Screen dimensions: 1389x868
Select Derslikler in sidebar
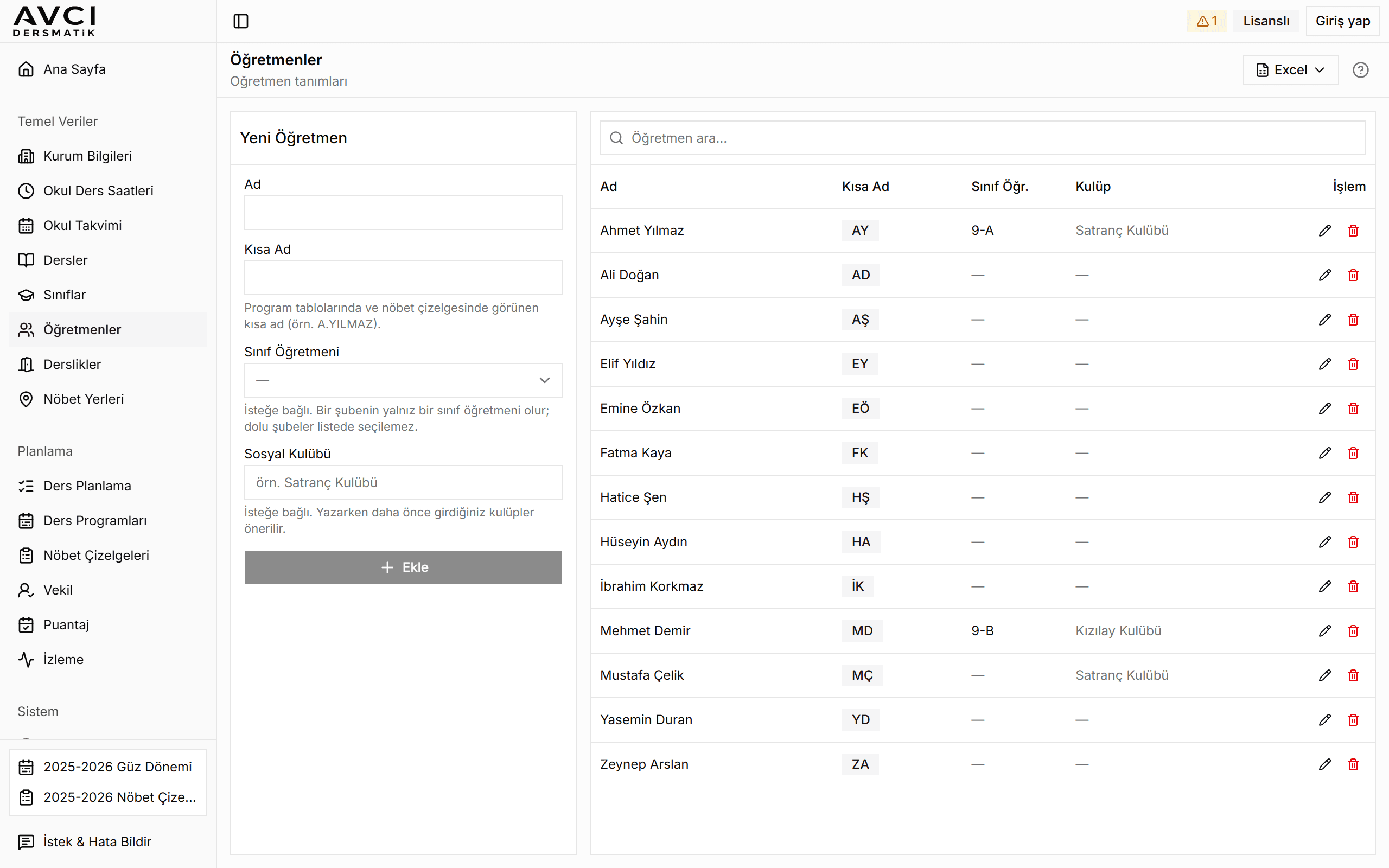108,365
